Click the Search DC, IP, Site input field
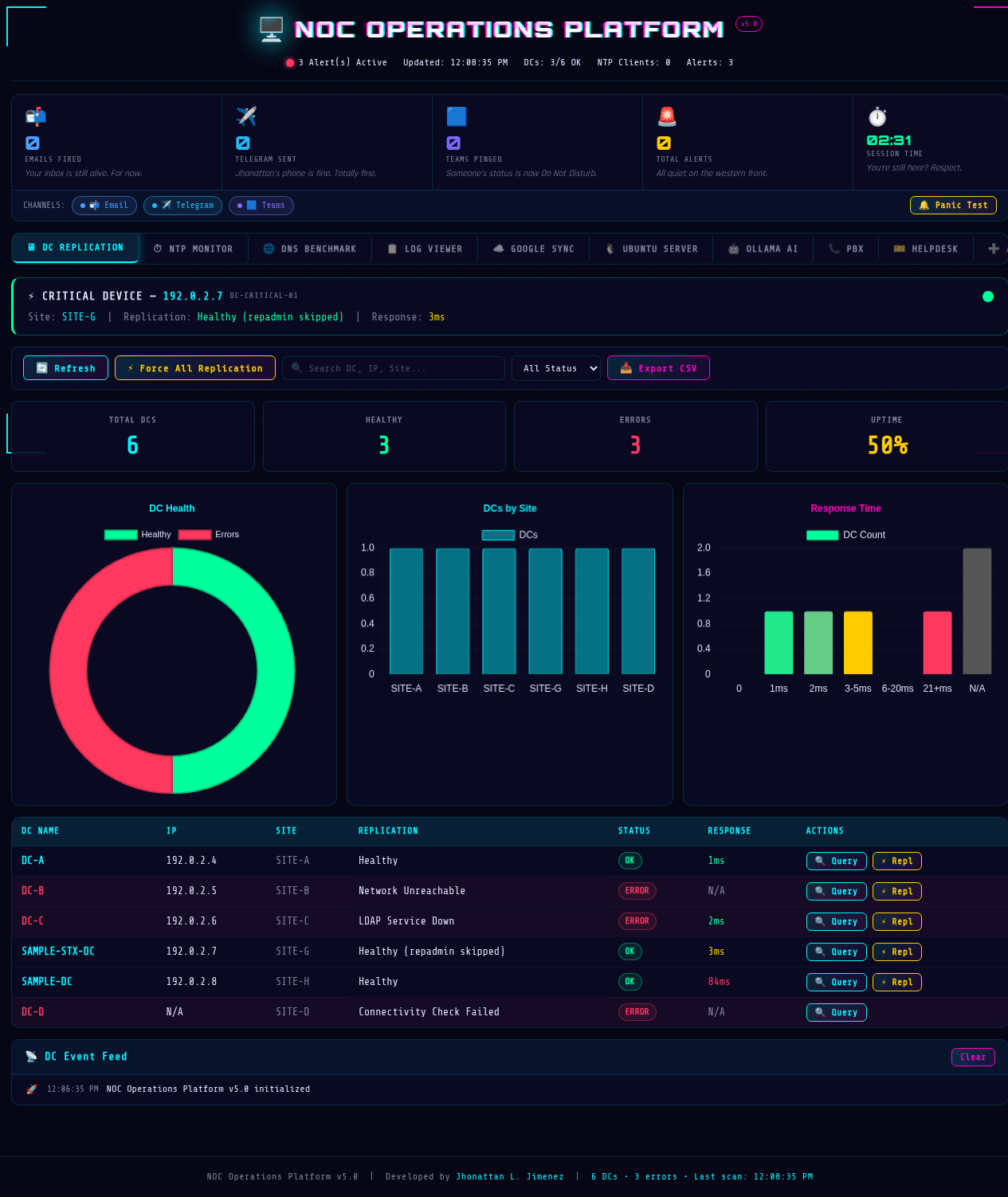The height and width of the screenshot is (1197, 1008). click(x=394, y=368)
